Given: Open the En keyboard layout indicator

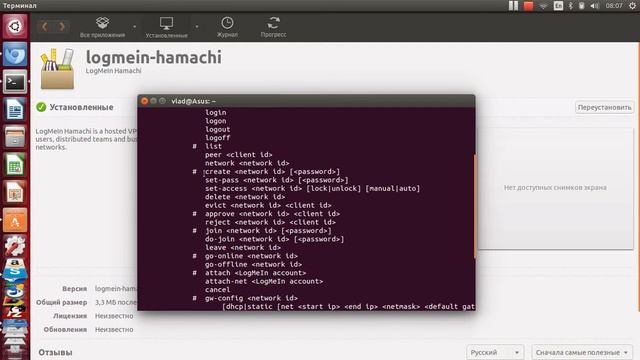Looking at the screenshot, I should (x=558, y=6).
